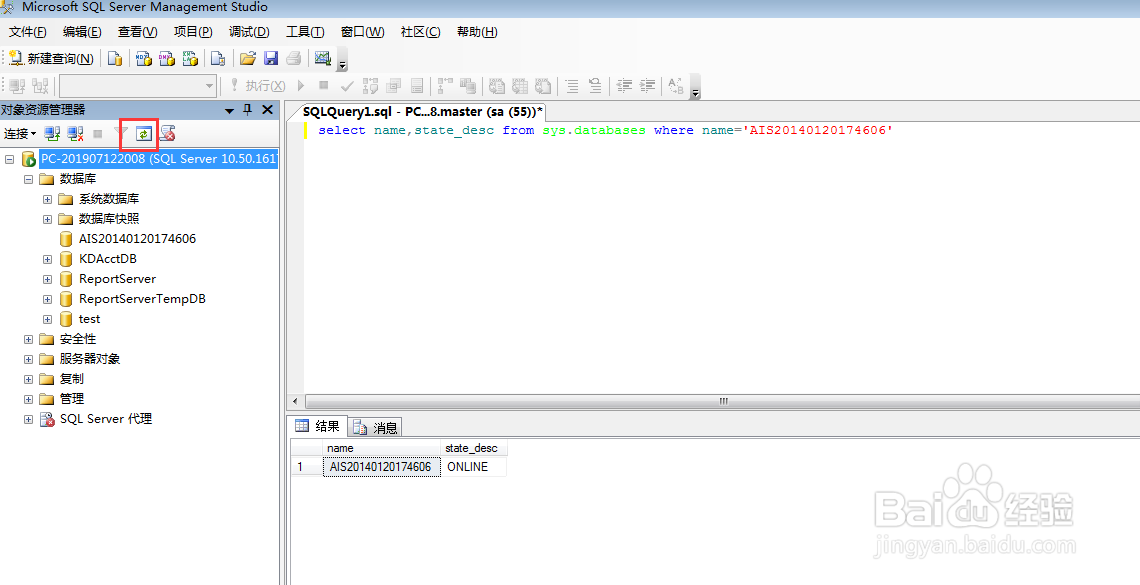Open SQL editor toolbar overflow options
1140x585 pixels.
coord(695,89)
